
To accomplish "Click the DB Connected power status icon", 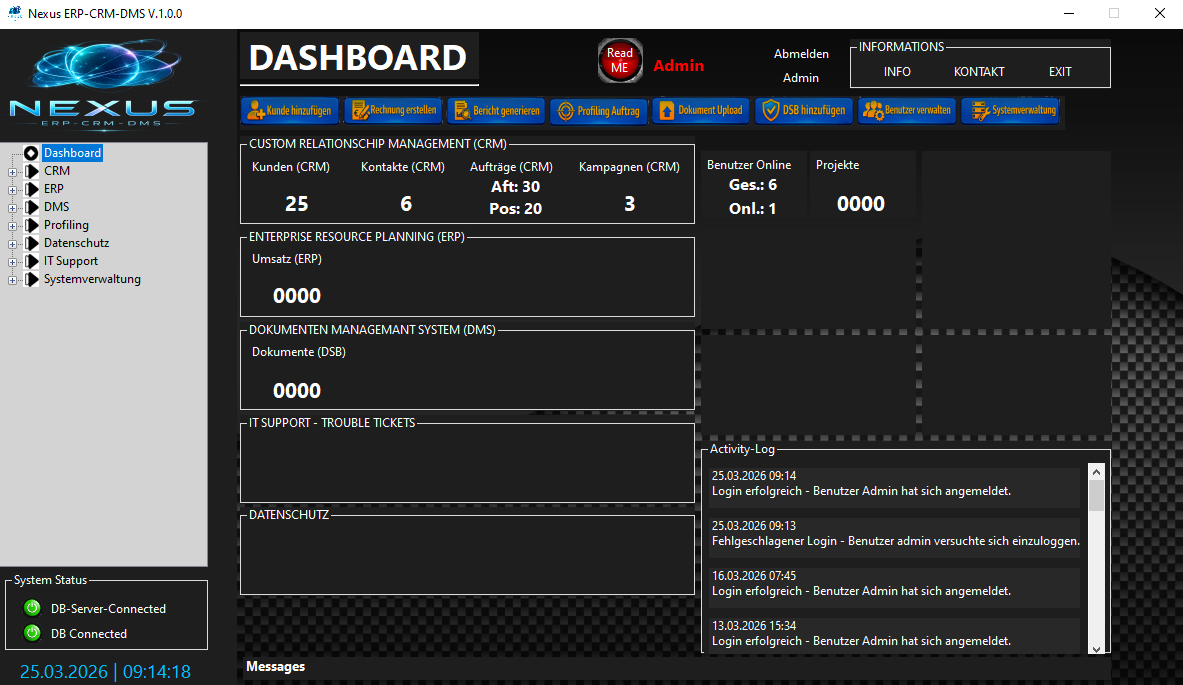I will 32,633.
